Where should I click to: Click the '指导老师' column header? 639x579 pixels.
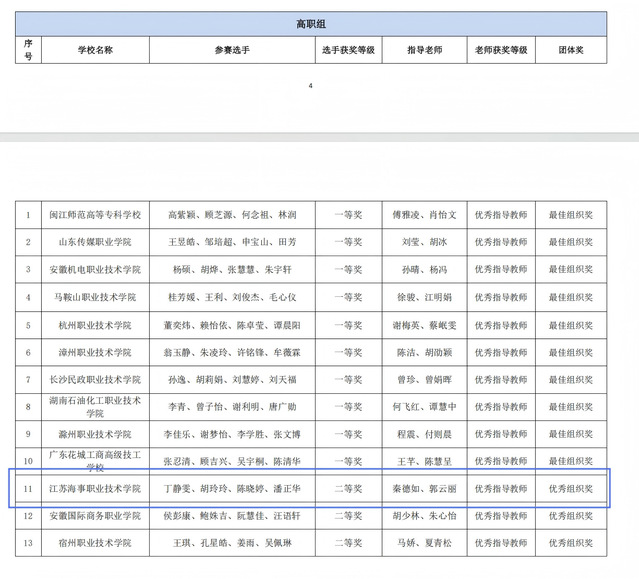pyautogui.click(x=425, y=50)
